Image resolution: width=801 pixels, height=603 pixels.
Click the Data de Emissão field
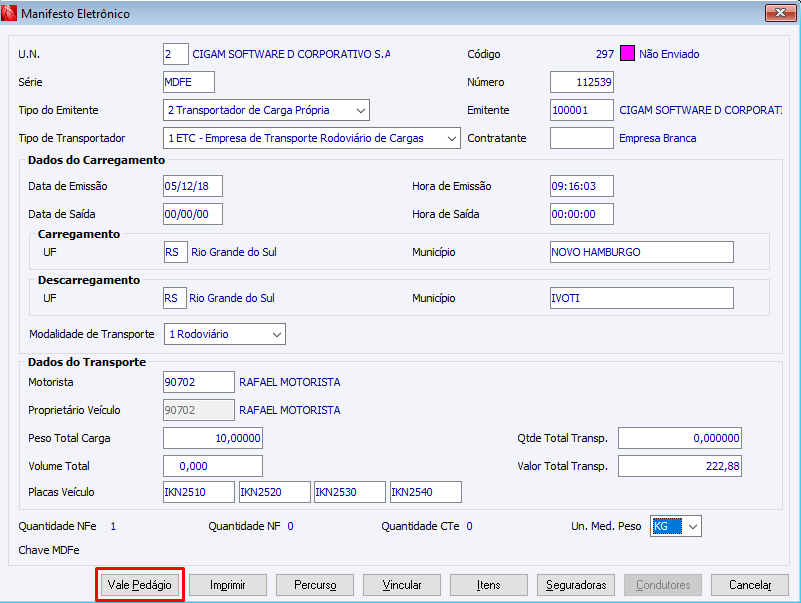[x=193, y=186]
